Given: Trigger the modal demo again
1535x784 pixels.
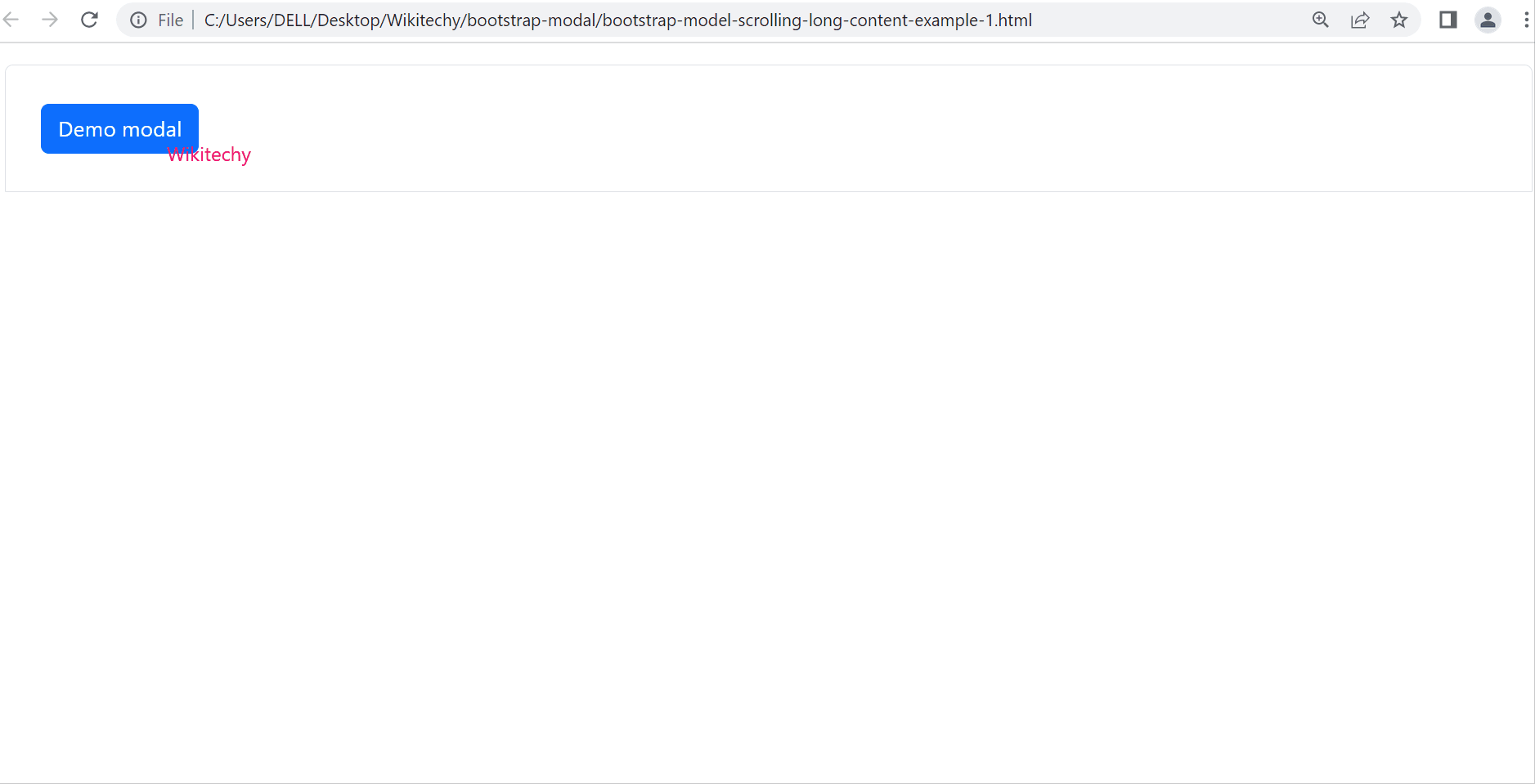Looking at the screenshot, I should coord(119,128).
